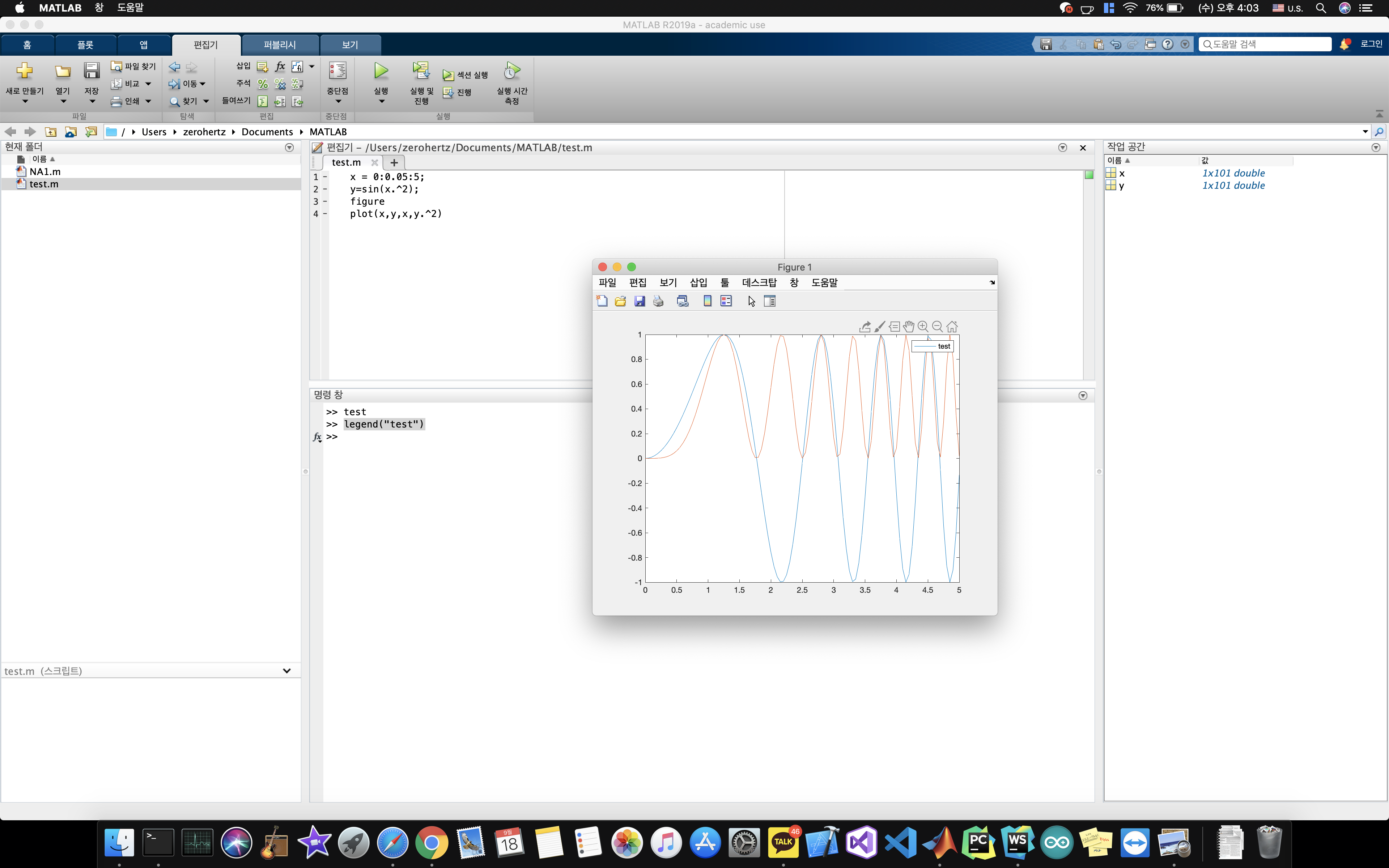This screenshot has width=1389, height=868.
Task: Click Open File icon in Figure toolbar
Action: point(620,301)
